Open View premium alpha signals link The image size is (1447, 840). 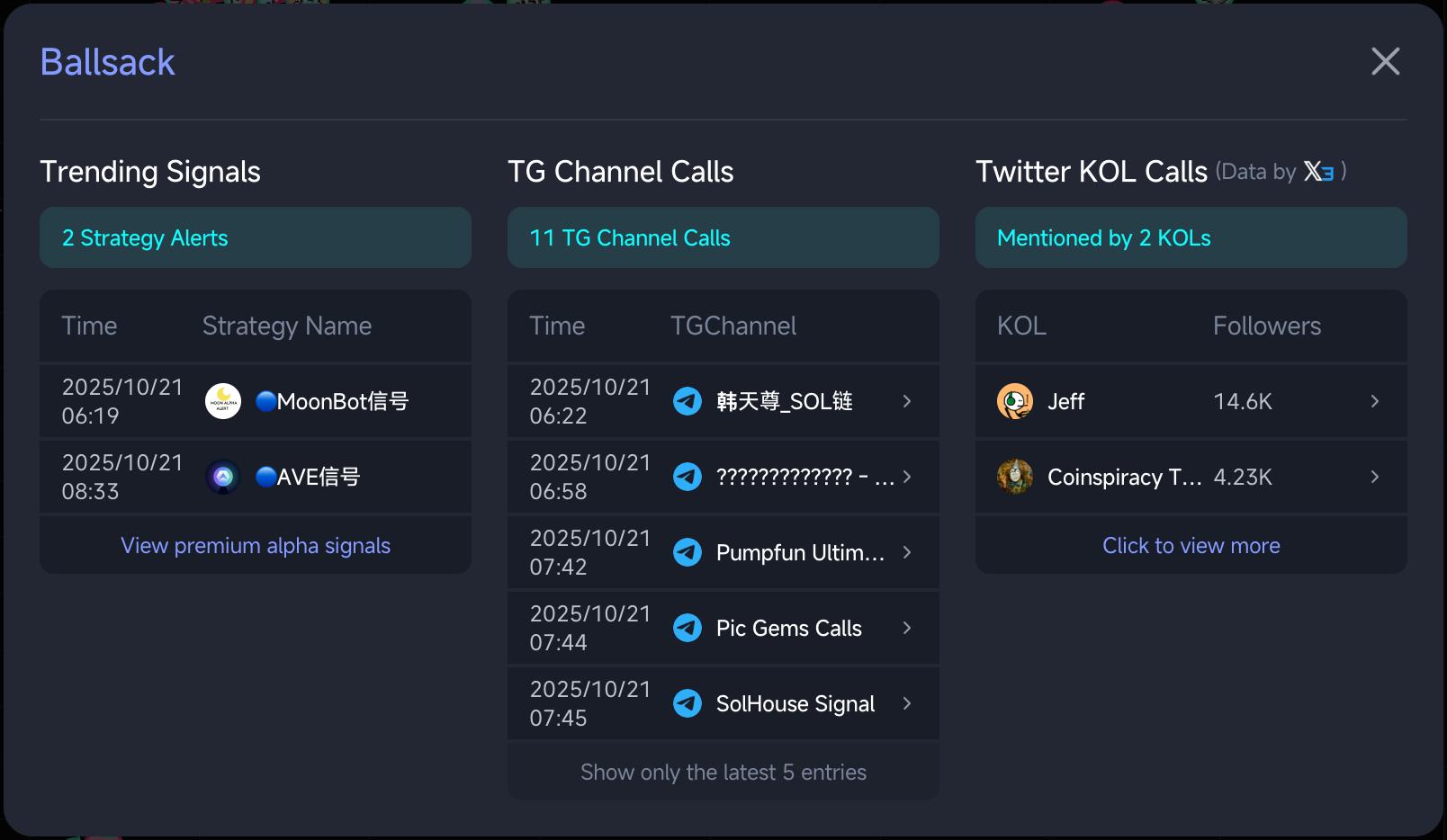pos(256,546)
